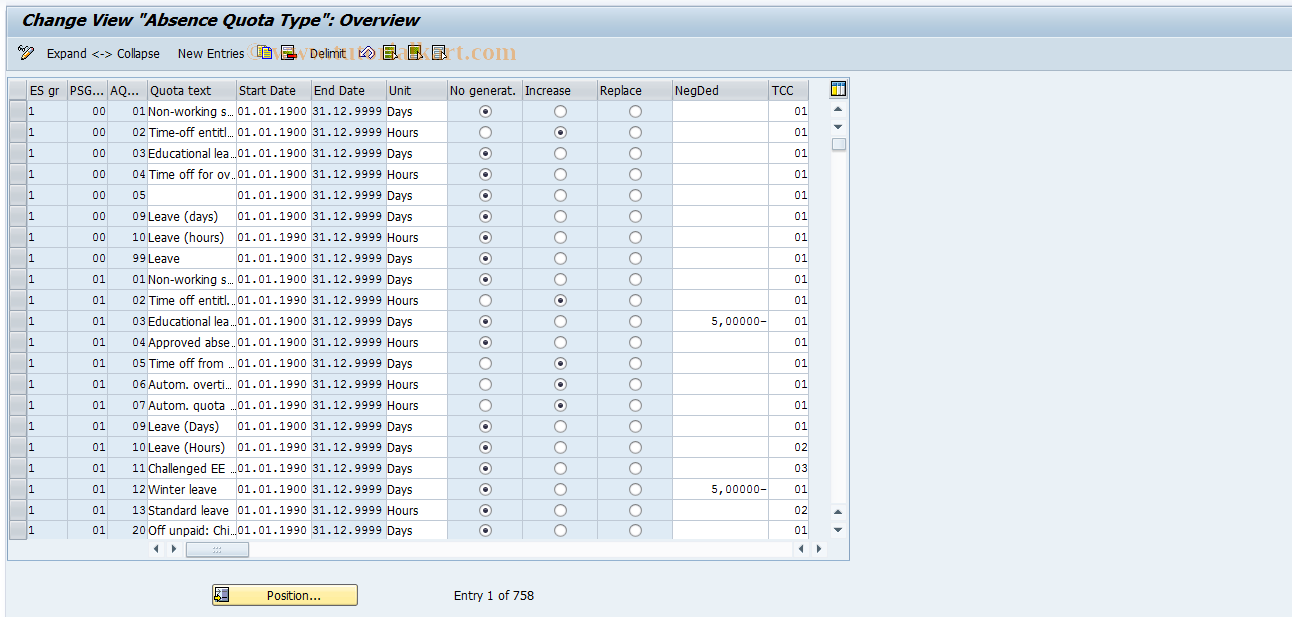Click Expand <-> Collapse button

pos(103,53)
